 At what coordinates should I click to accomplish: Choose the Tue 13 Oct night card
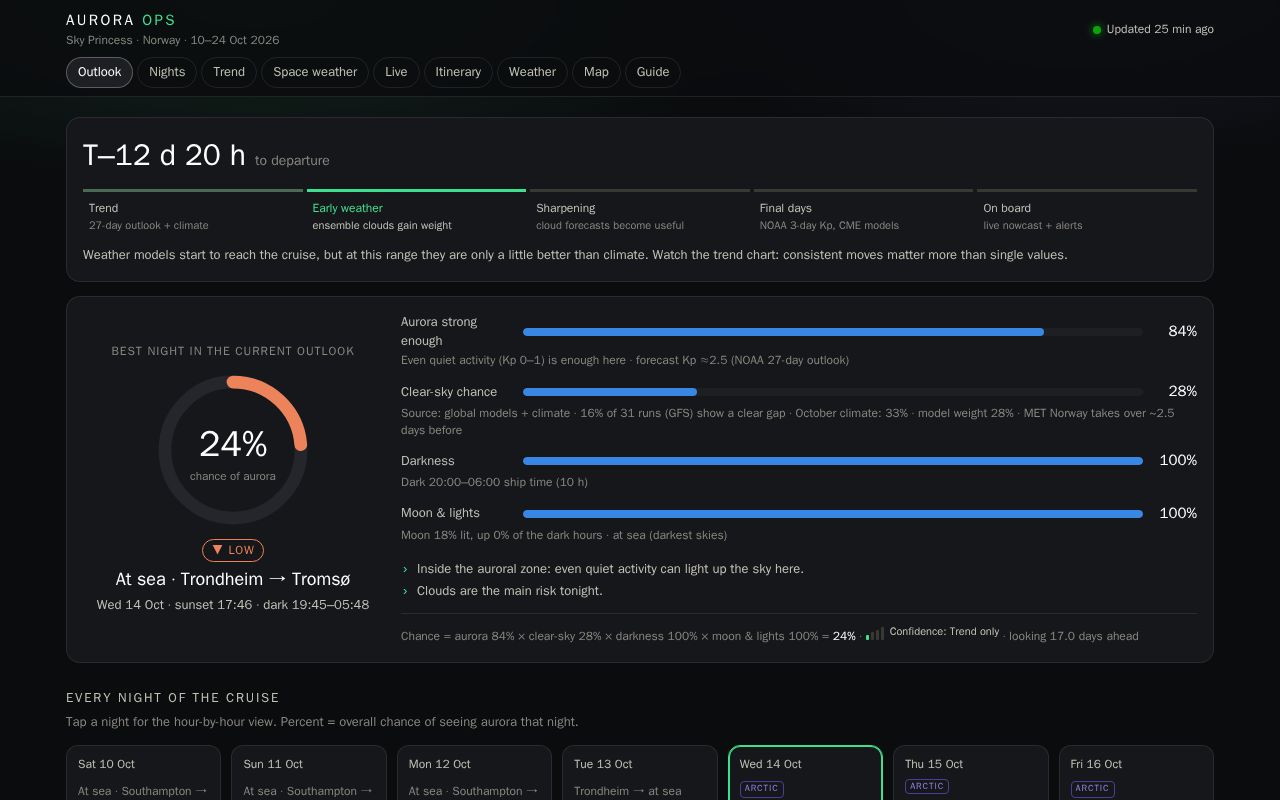(x=640, y=773)
